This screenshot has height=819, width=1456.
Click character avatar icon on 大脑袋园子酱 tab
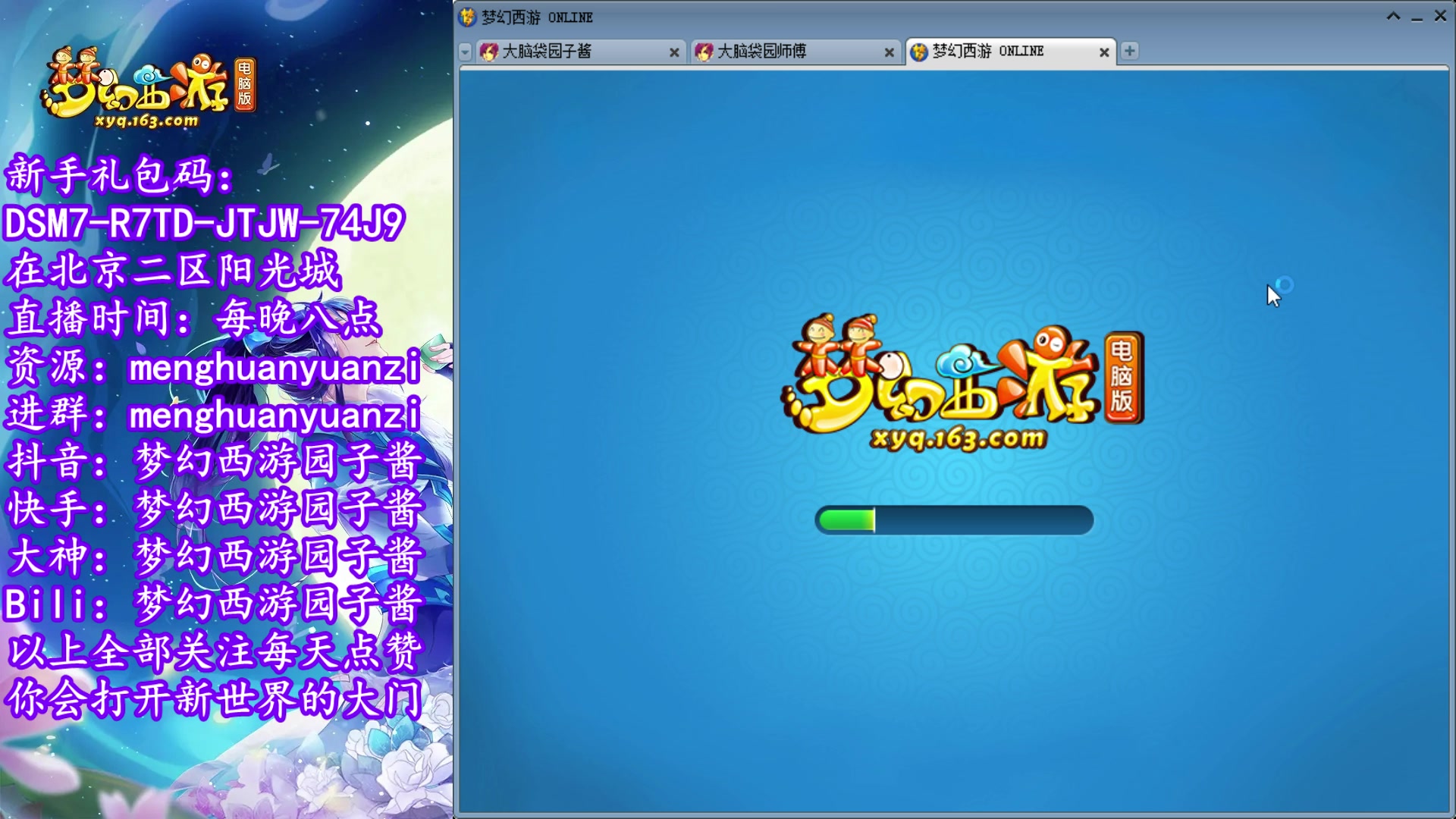(489, 52)
